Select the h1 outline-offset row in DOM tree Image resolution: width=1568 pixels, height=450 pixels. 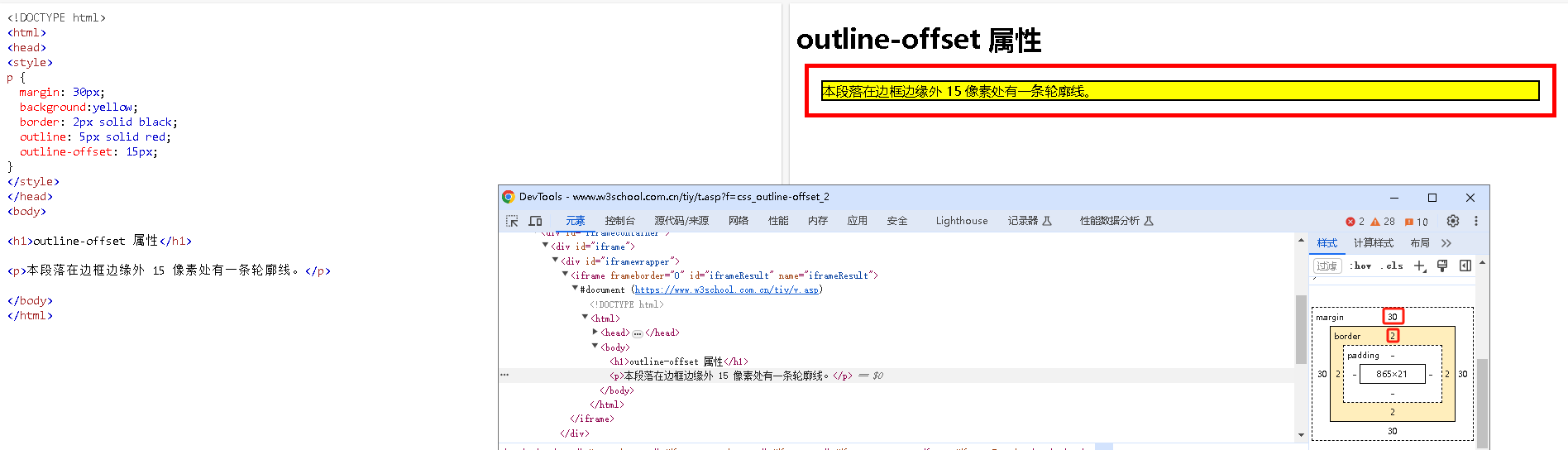pos(678,361)
